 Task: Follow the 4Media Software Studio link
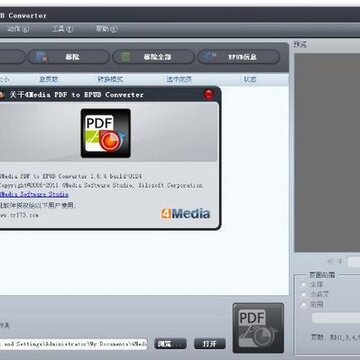[x=34, y=194]
